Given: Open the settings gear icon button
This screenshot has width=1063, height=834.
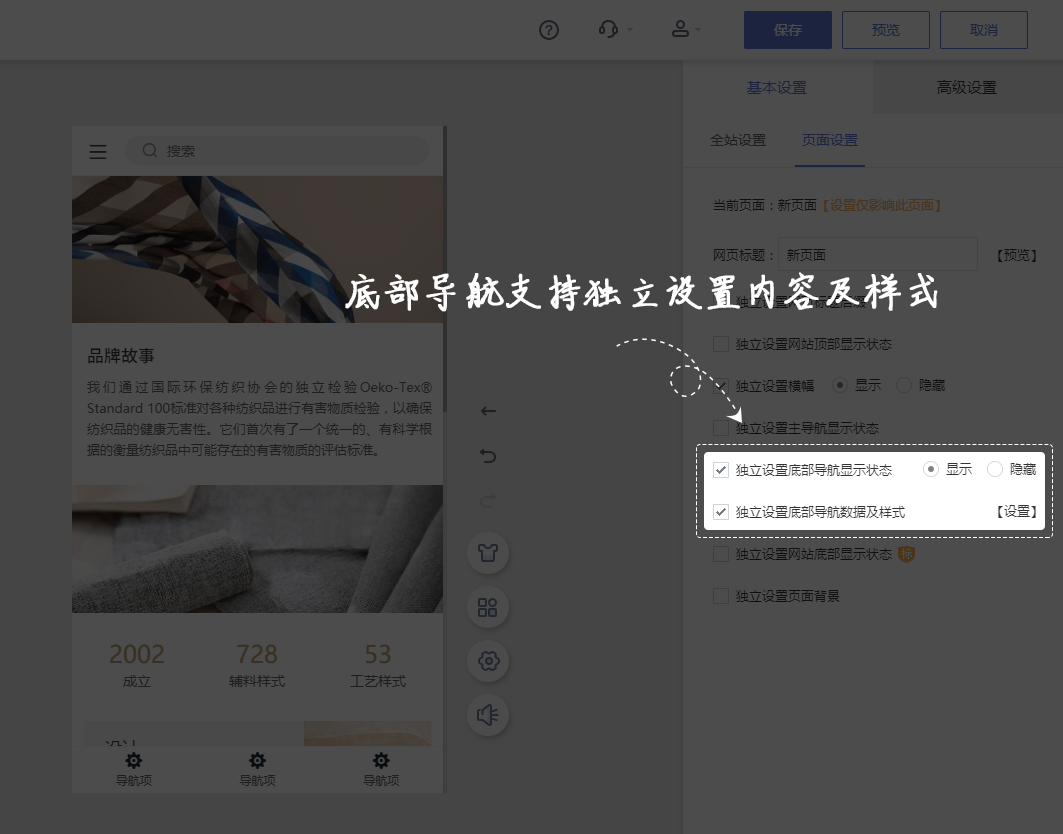Looking at the screenshot, I should click(x=488, y=661).
